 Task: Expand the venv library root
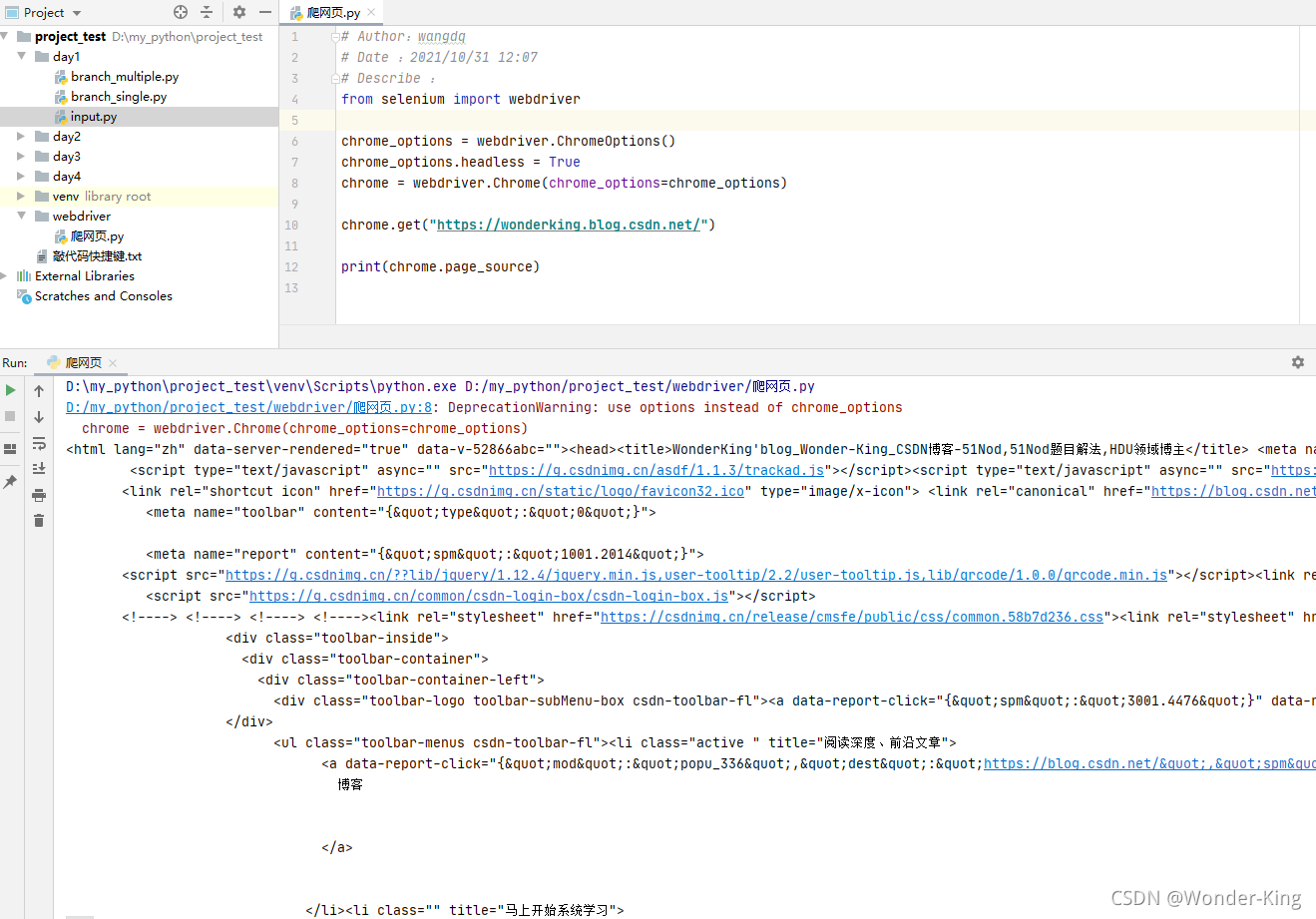pyautogui.click(x=22, y=197)
